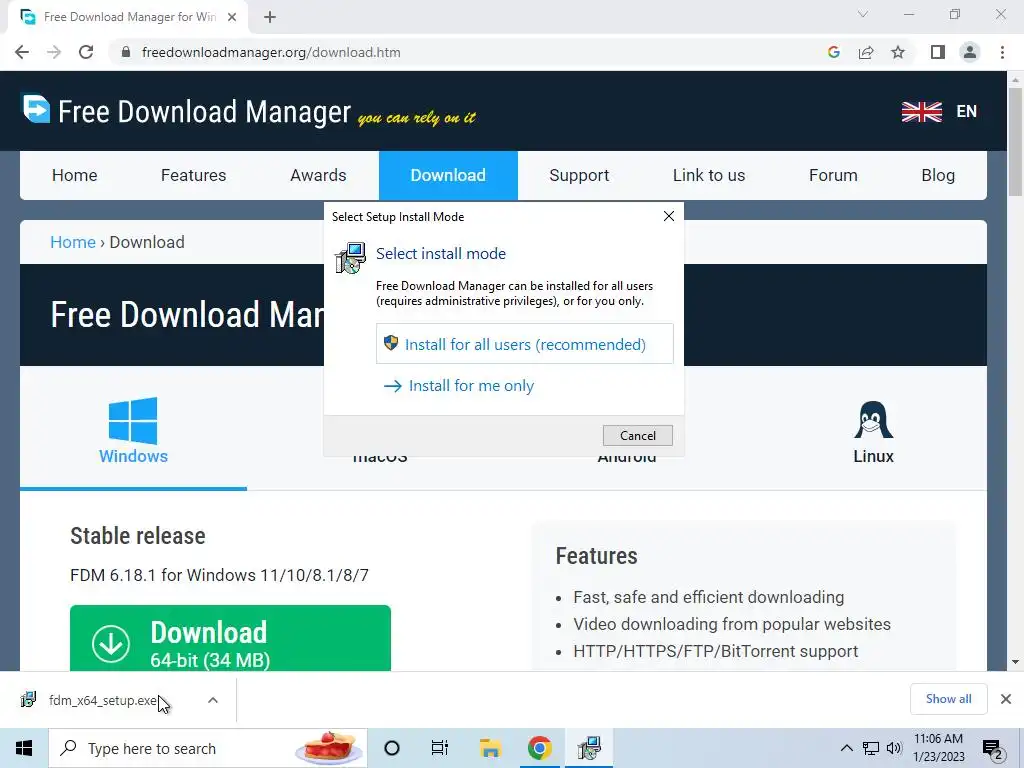Click the FDM setup taskbar icon
Image resolution: width=1024 pixels, height=768 pixels.
[x=589, y=748]
